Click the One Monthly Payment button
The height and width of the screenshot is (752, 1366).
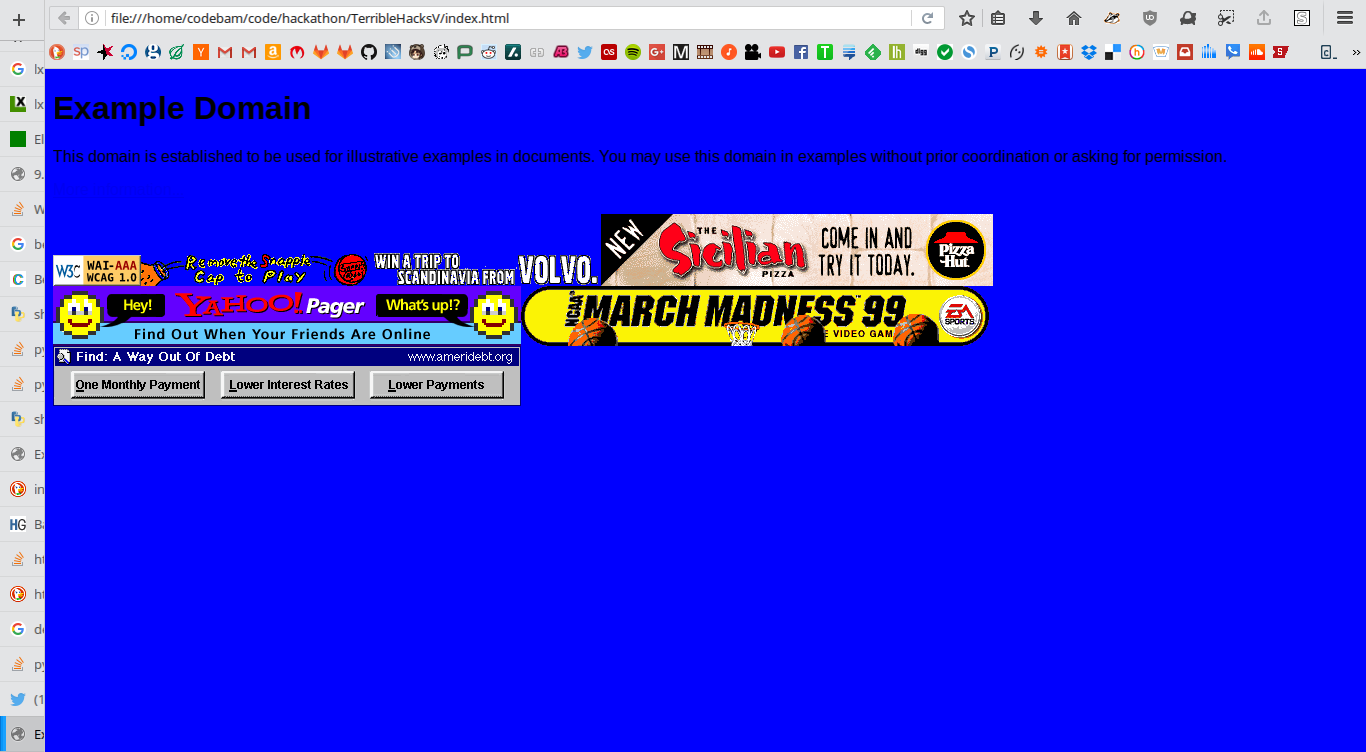coord(138,385)
